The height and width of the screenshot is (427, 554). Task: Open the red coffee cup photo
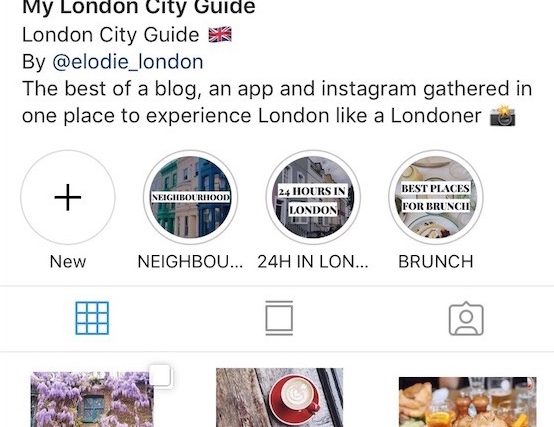[279, 397]
